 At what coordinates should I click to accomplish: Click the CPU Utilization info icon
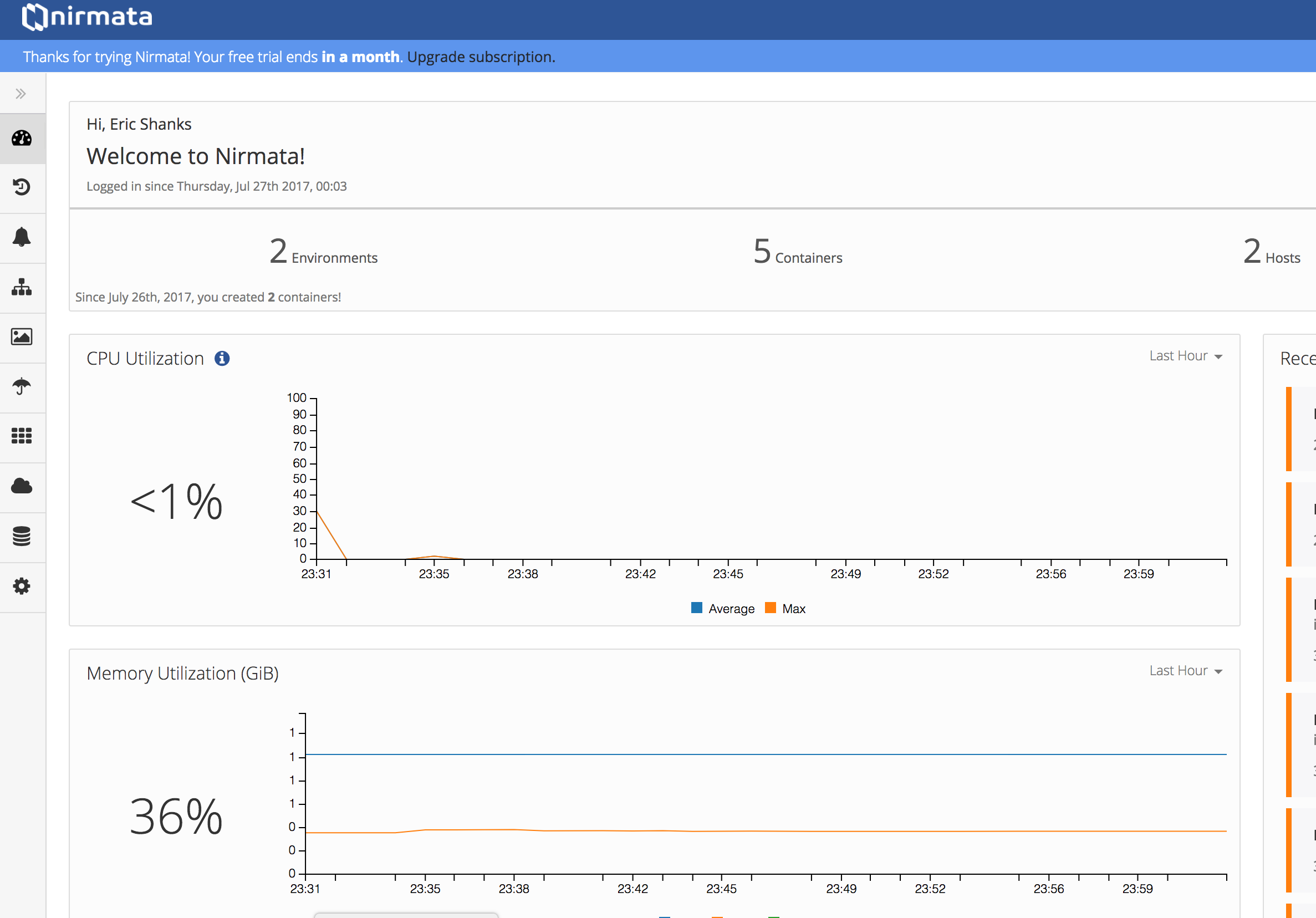(222, 359)
